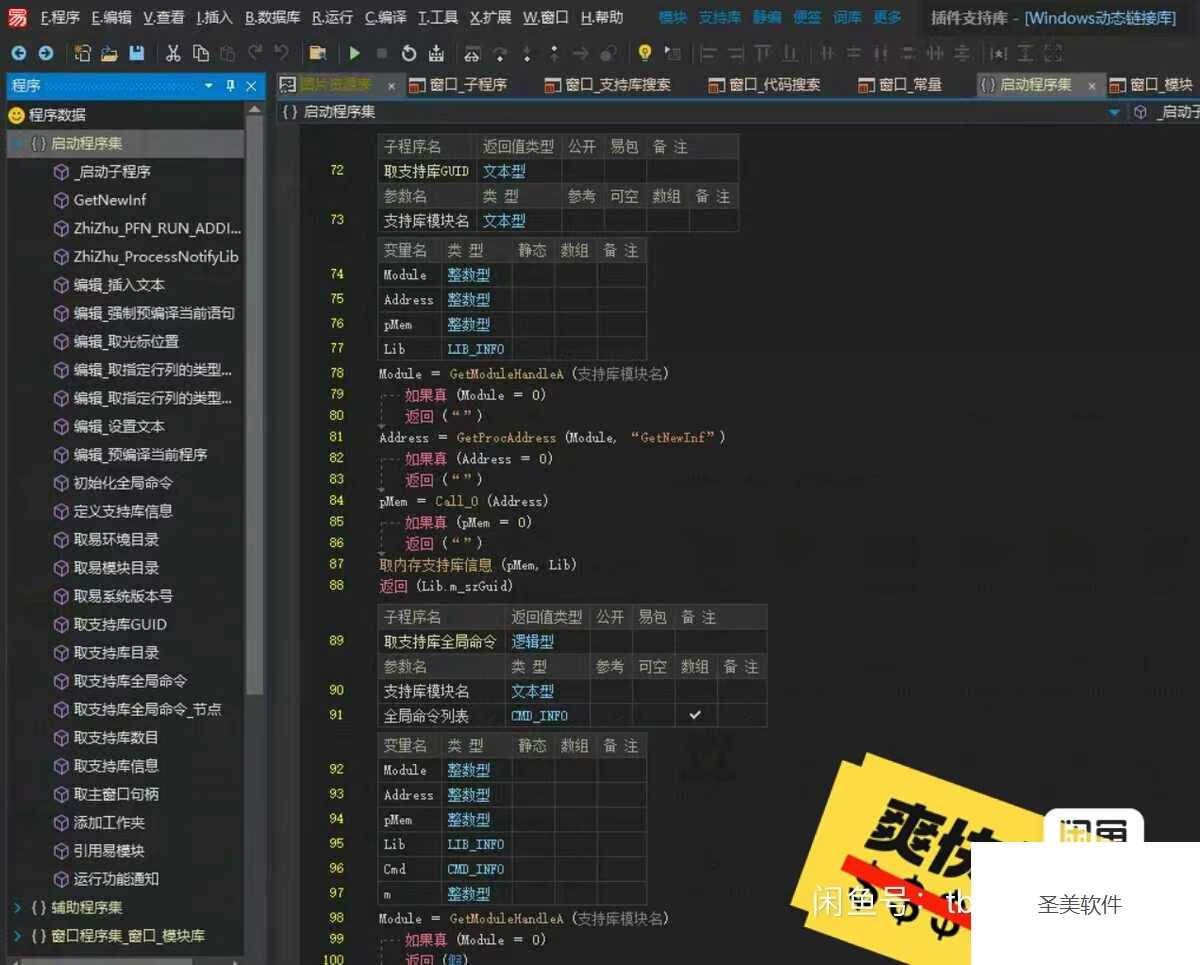Expand the 辅助程序集 tree node

[x=17, y=908]
